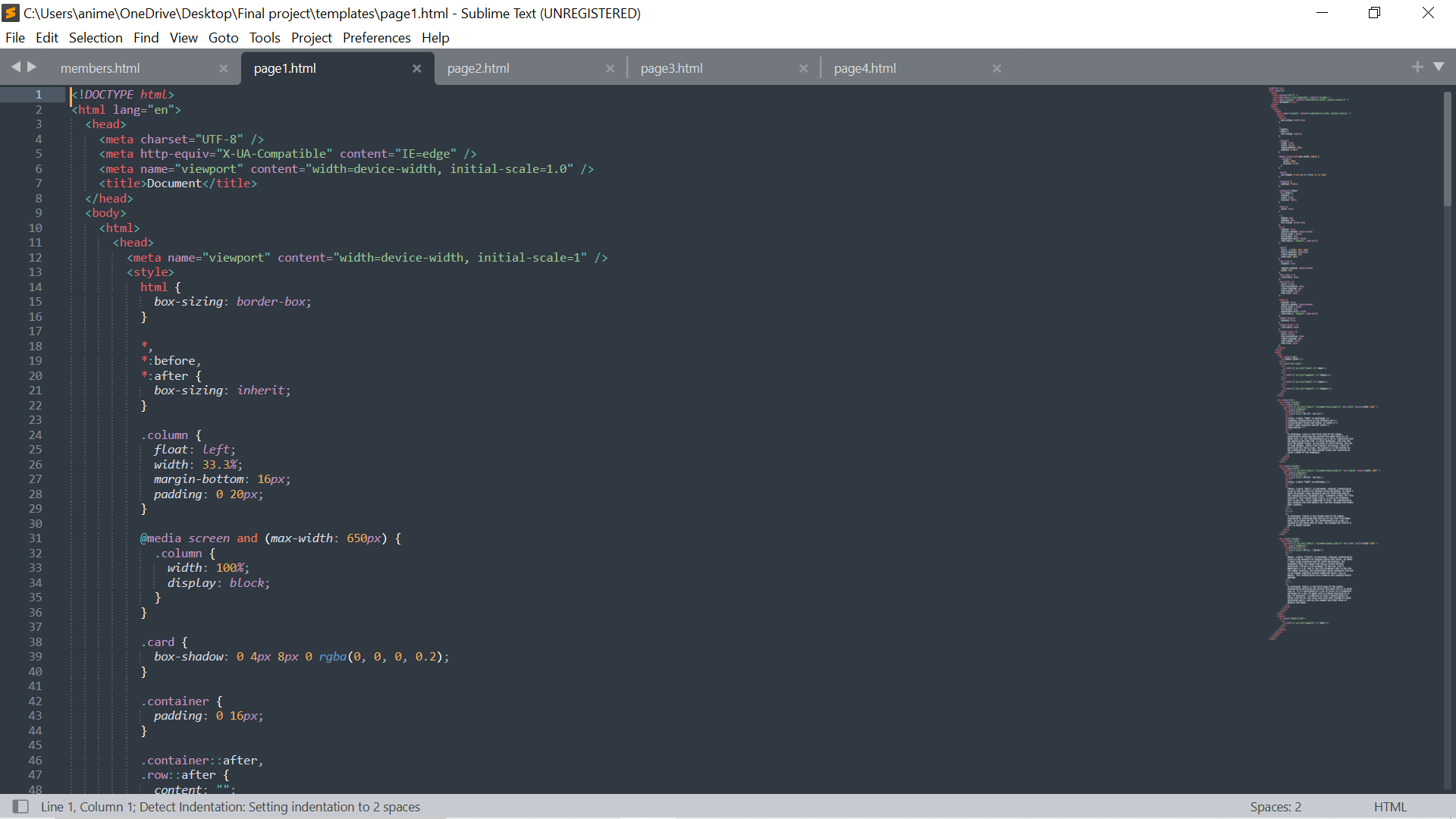
Task: Click the vertical scrollbar thumb
Action: [x=1447, y=148]
